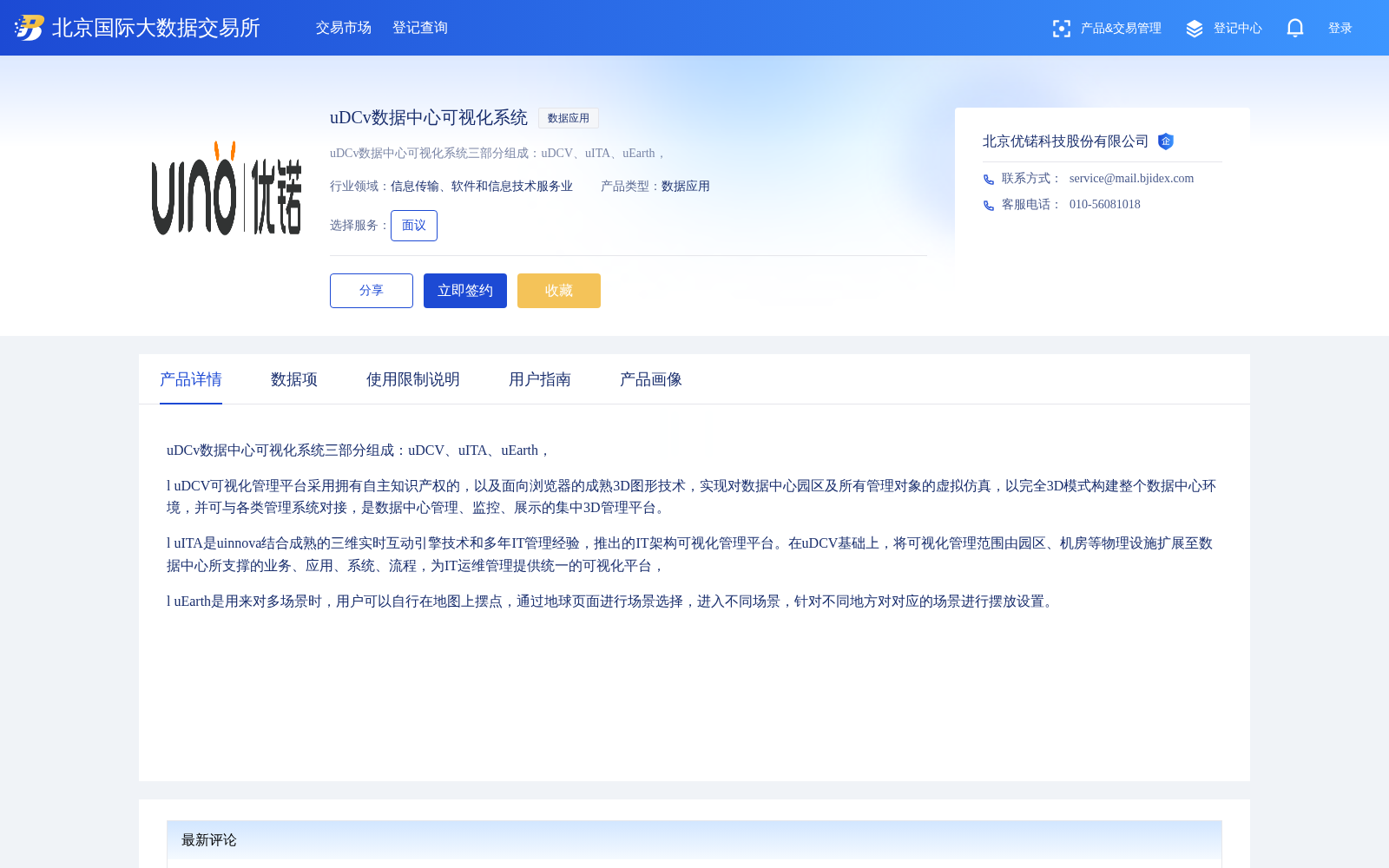This screenshot has width=1389, height=868.
Task: Click the uino 优锘 product logo
Action: tap(227, 187)
